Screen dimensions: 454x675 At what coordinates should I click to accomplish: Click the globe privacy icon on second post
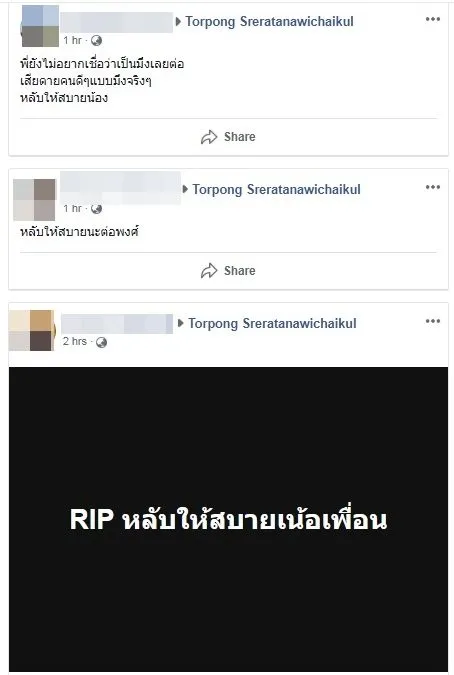coord(96,209)
